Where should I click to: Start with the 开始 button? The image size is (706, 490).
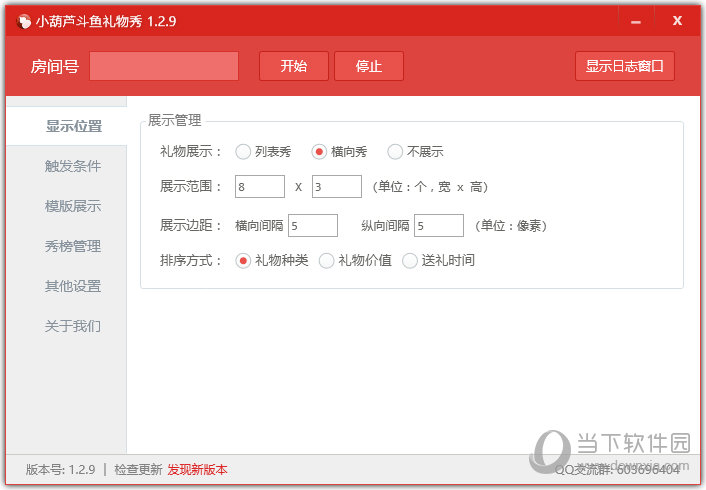(294, 66)
